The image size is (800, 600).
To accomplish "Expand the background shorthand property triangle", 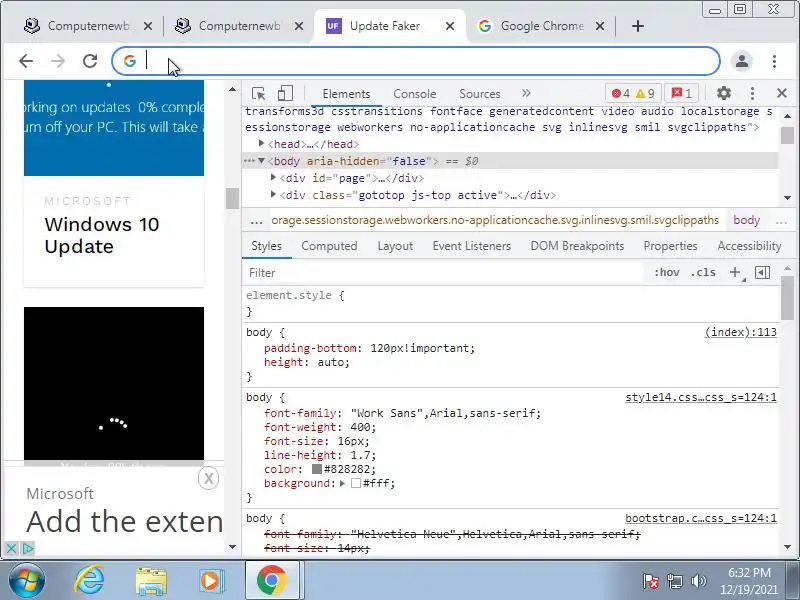I will 342,483.
